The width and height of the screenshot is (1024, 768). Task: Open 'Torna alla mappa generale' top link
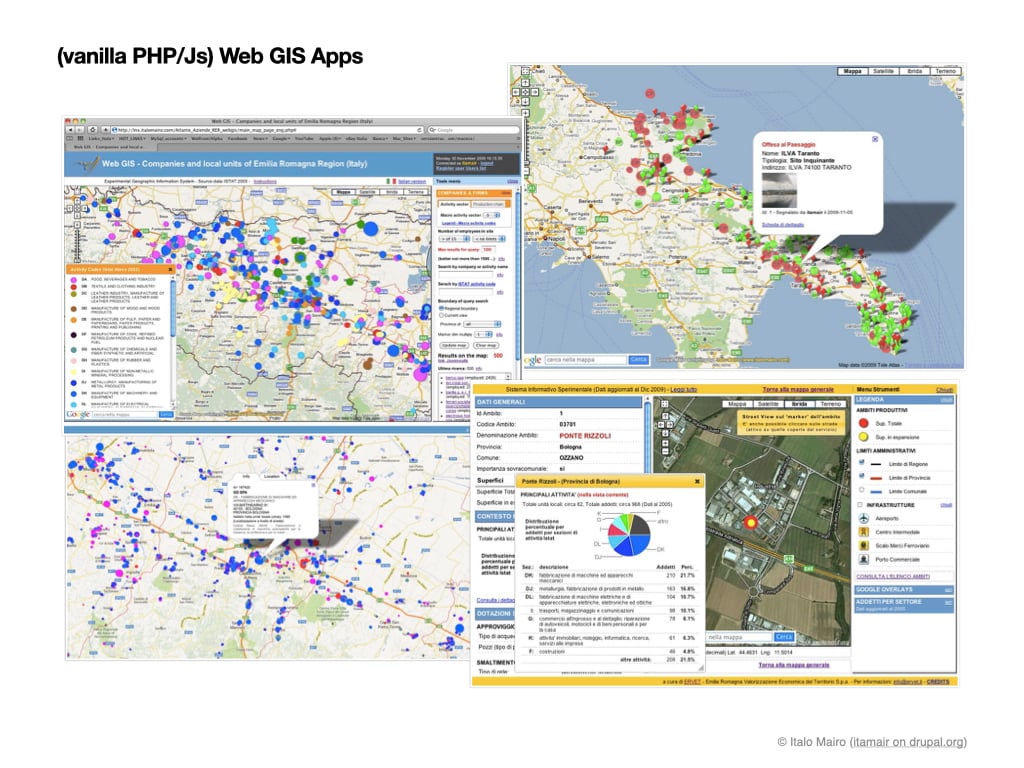(x=798, y=389)
